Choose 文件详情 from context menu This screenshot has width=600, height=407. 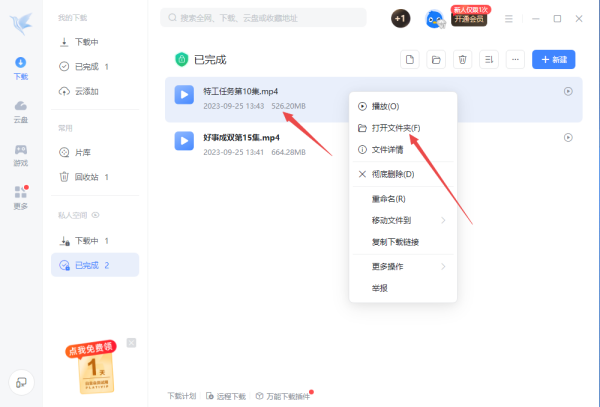click(403, 150)
